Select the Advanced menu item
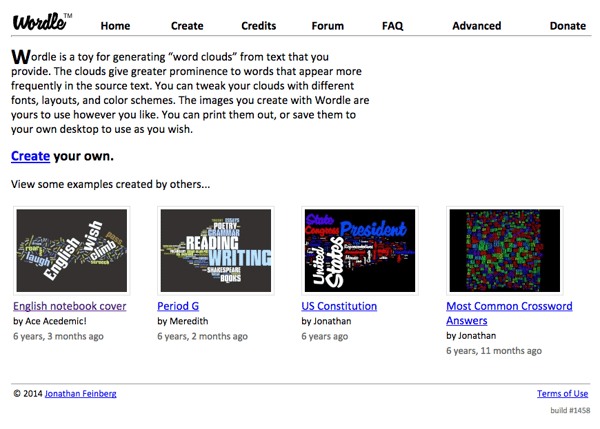 (x=476, y=26)
